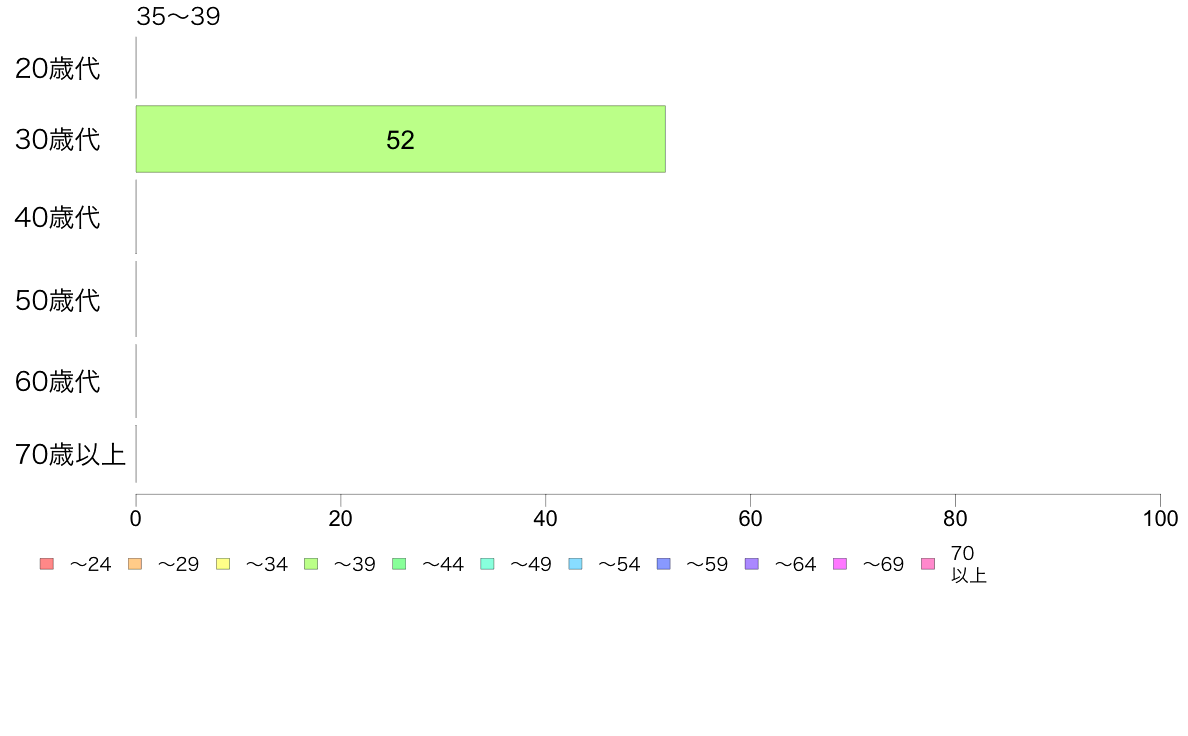This screenshot has width=1188, height=736.
Task: Click the light blue ~54 legend swatch
Action: click(575, 564)
